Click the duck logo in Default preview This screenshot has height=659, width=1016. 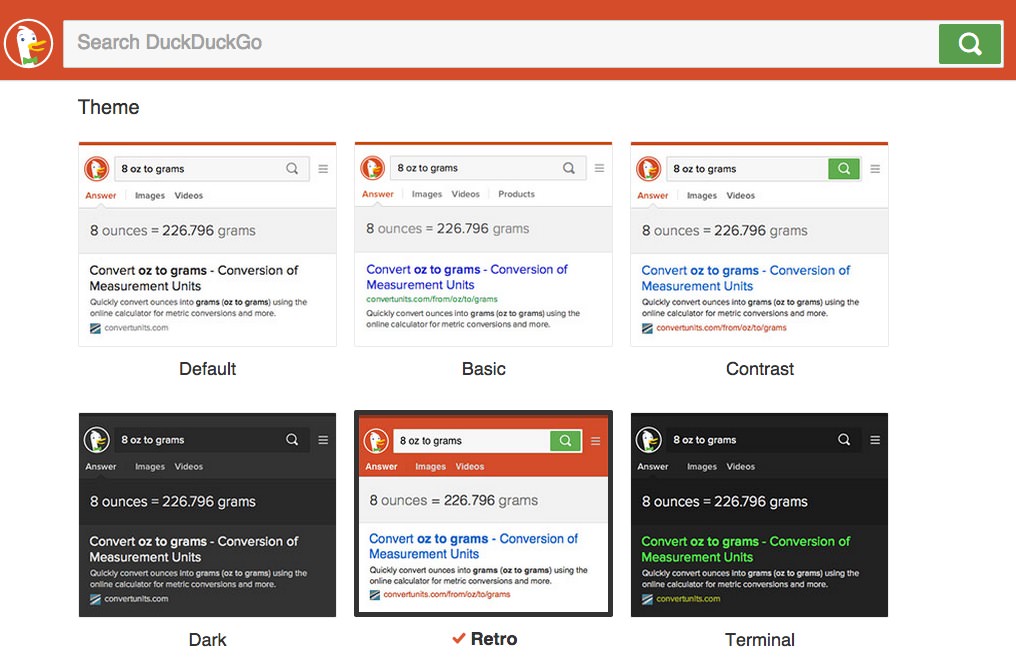pos(97,168)
